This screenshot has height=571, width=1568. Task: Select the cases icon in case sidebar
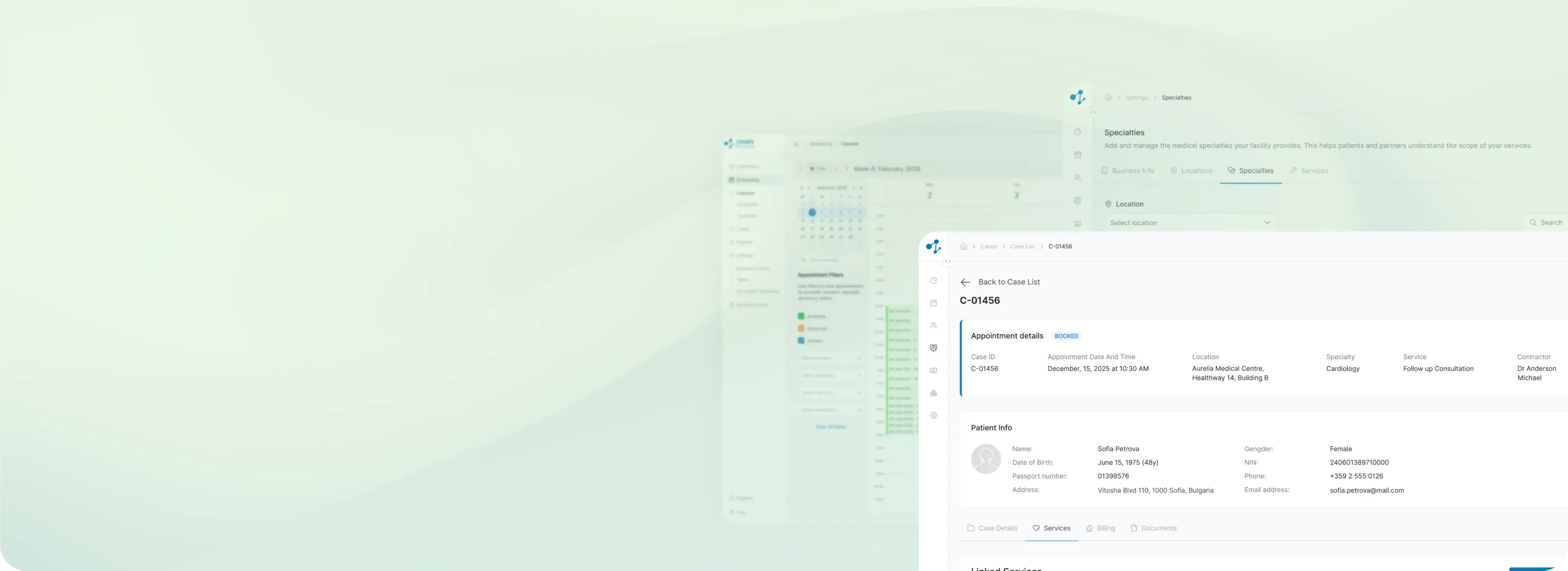[x=933, y=348]
